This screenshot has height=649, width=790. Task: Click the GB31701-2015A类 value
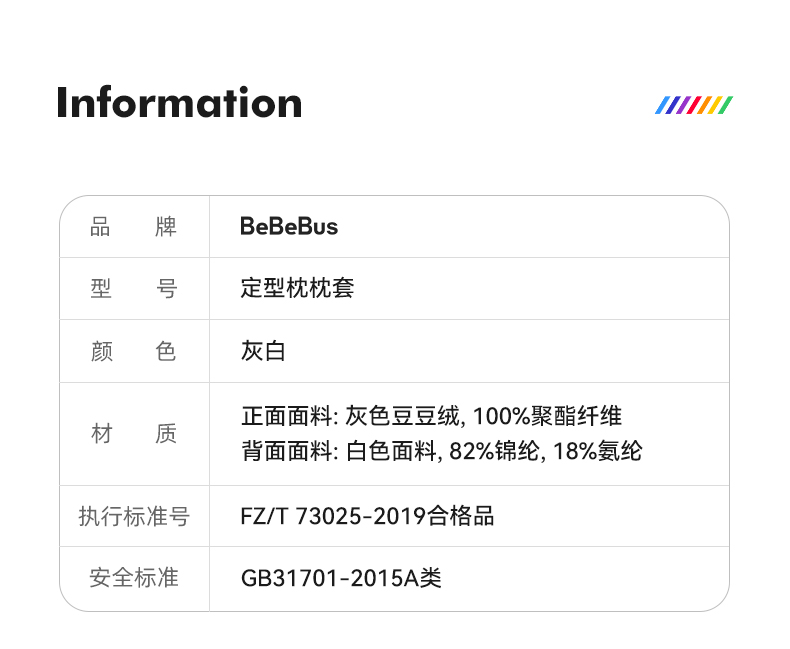pyautogui.click(x=341, y=578)
